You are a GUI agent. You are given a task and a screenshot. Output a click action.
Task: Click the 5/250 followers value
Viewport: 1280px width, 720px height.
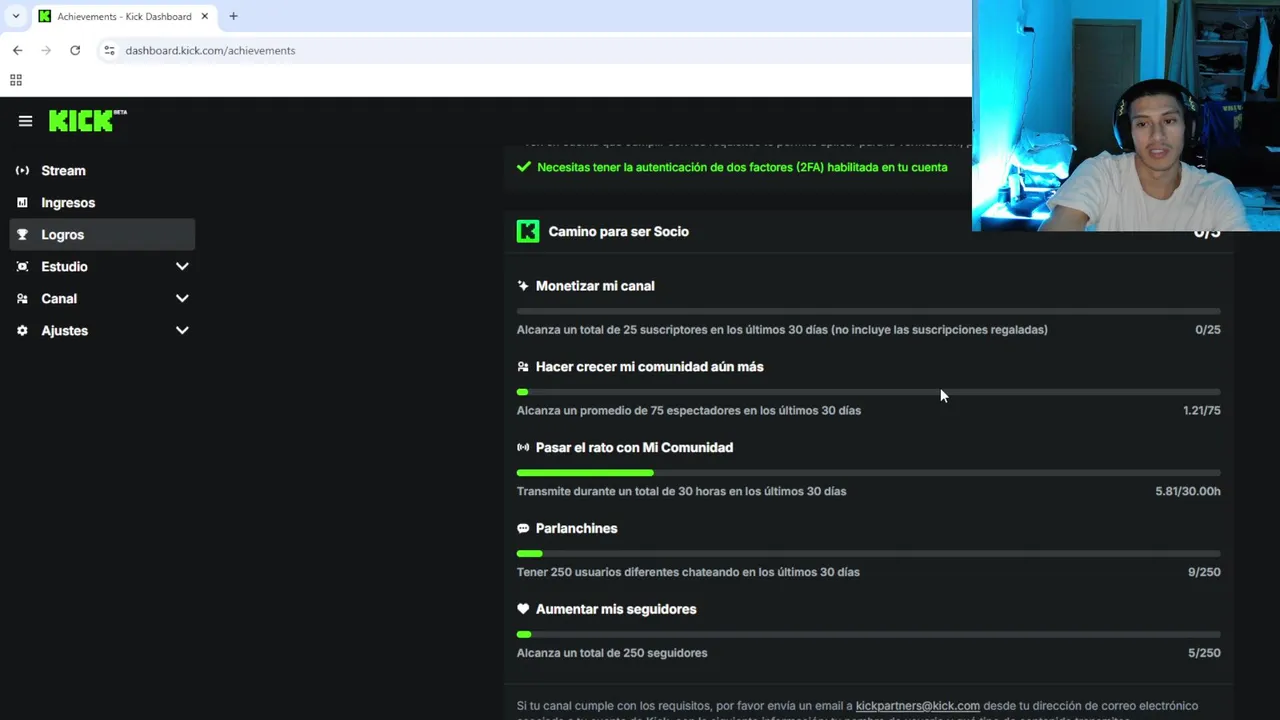pyautogui.click(x=1204, y=653)
